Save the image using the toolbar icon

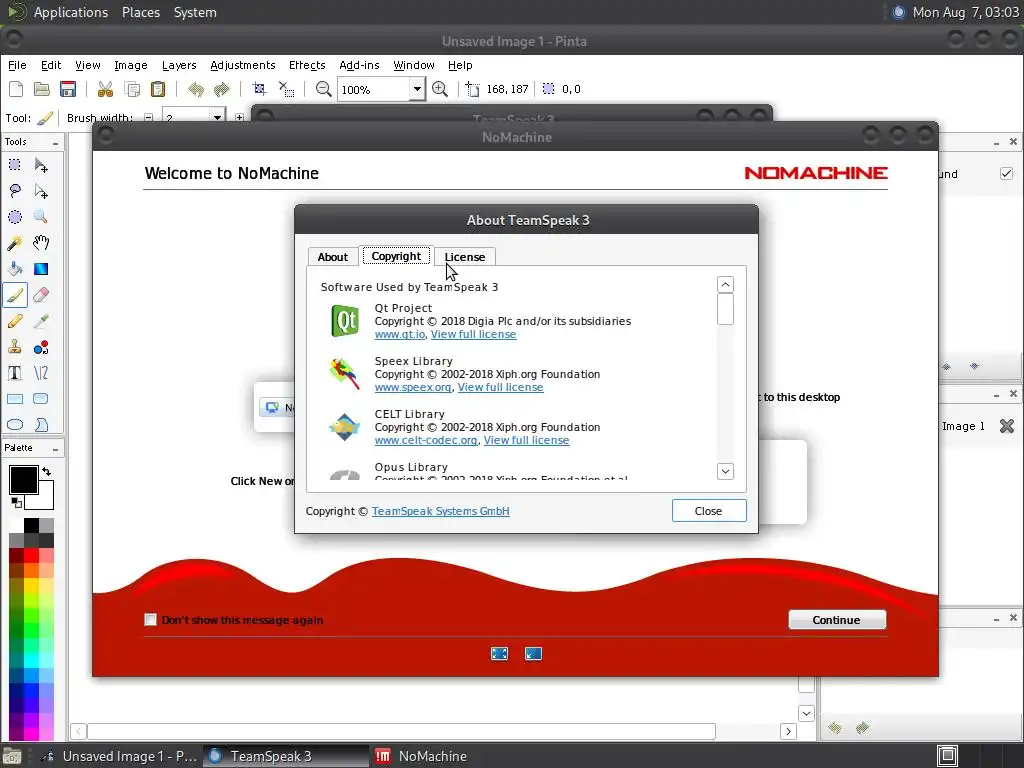coord(68,89)
